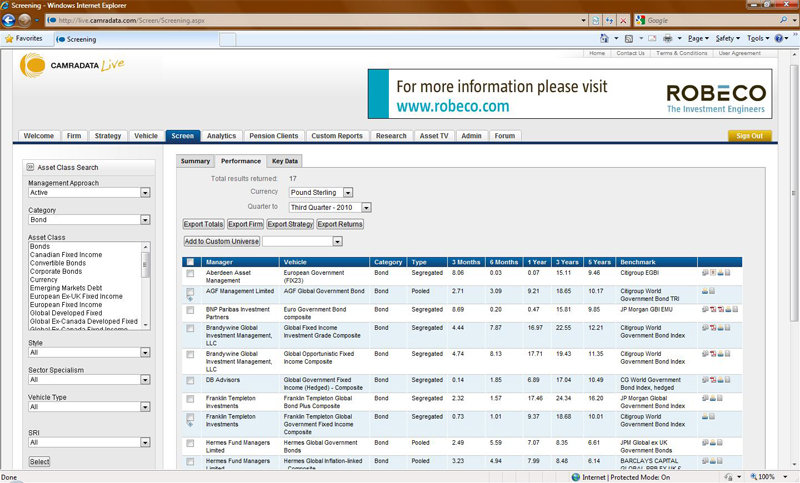Image resolution: width=800 pixels, height=483 pixels.
Task: Open the Currency Pound Sterling dropdown
Action: tap(347, 192)
